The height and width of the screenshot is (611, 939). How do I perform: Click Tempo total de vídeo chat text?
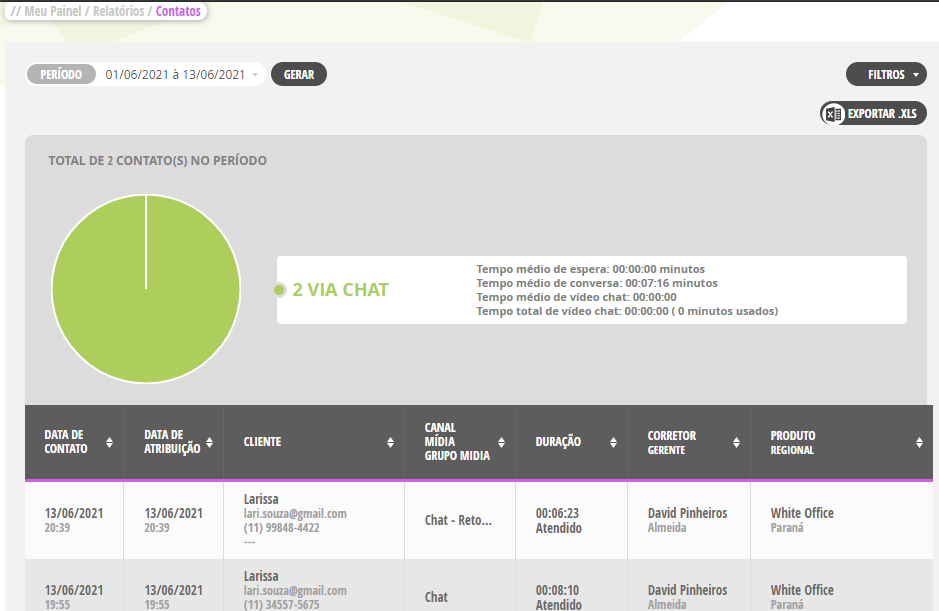[627, 311]
